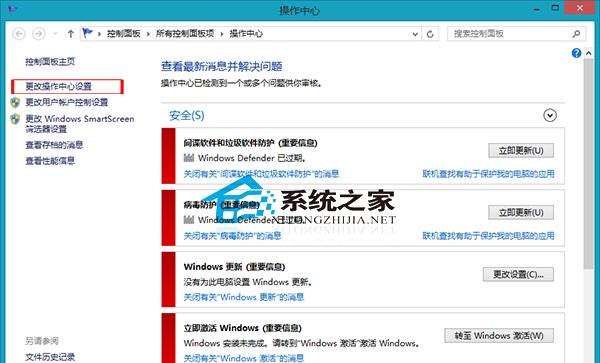Click the search magnifier icon
The image size is (600, 363).
click(x=576, y=34)
